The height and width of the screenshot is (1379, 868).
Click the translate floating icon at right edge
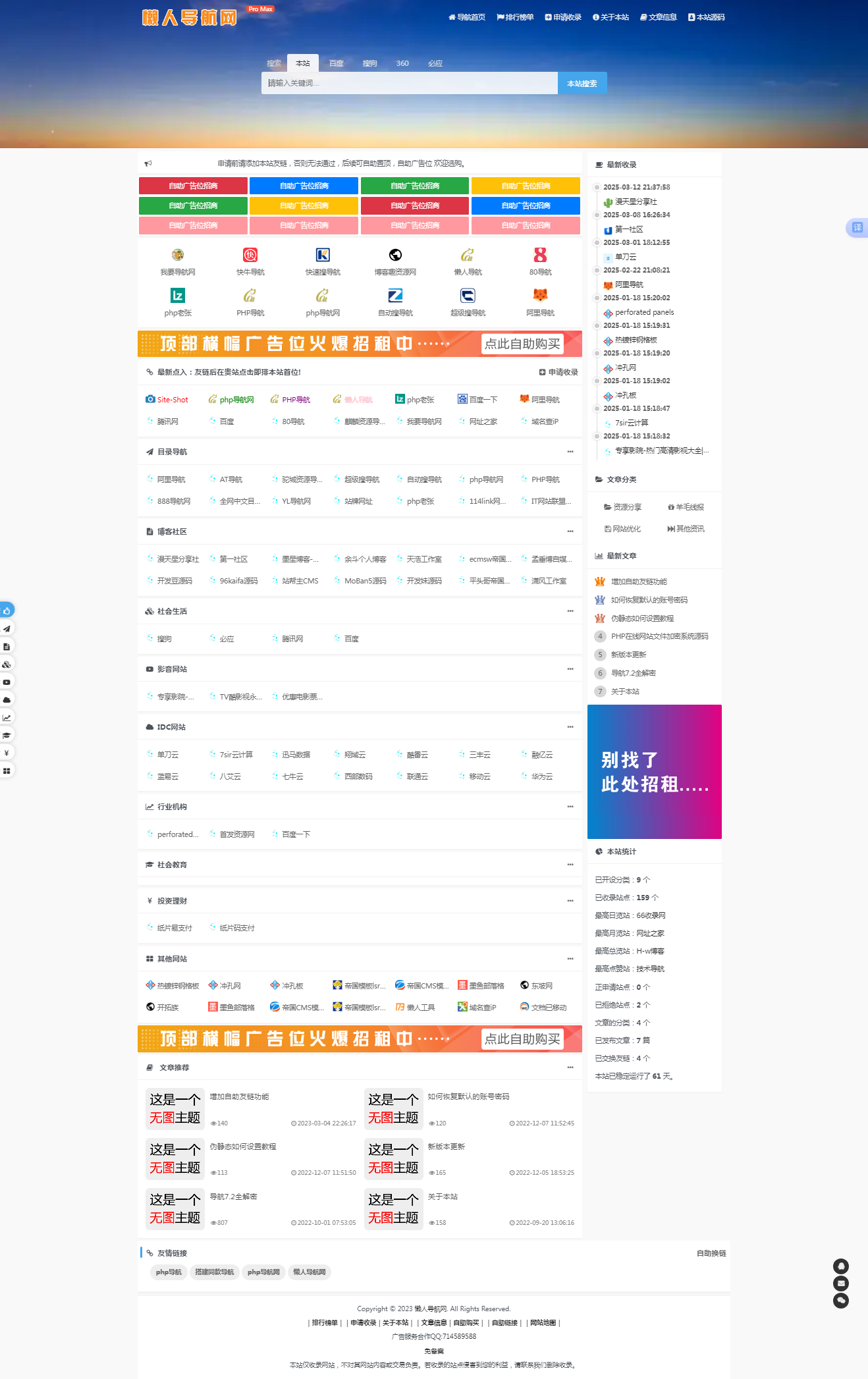tap(857, 227)
